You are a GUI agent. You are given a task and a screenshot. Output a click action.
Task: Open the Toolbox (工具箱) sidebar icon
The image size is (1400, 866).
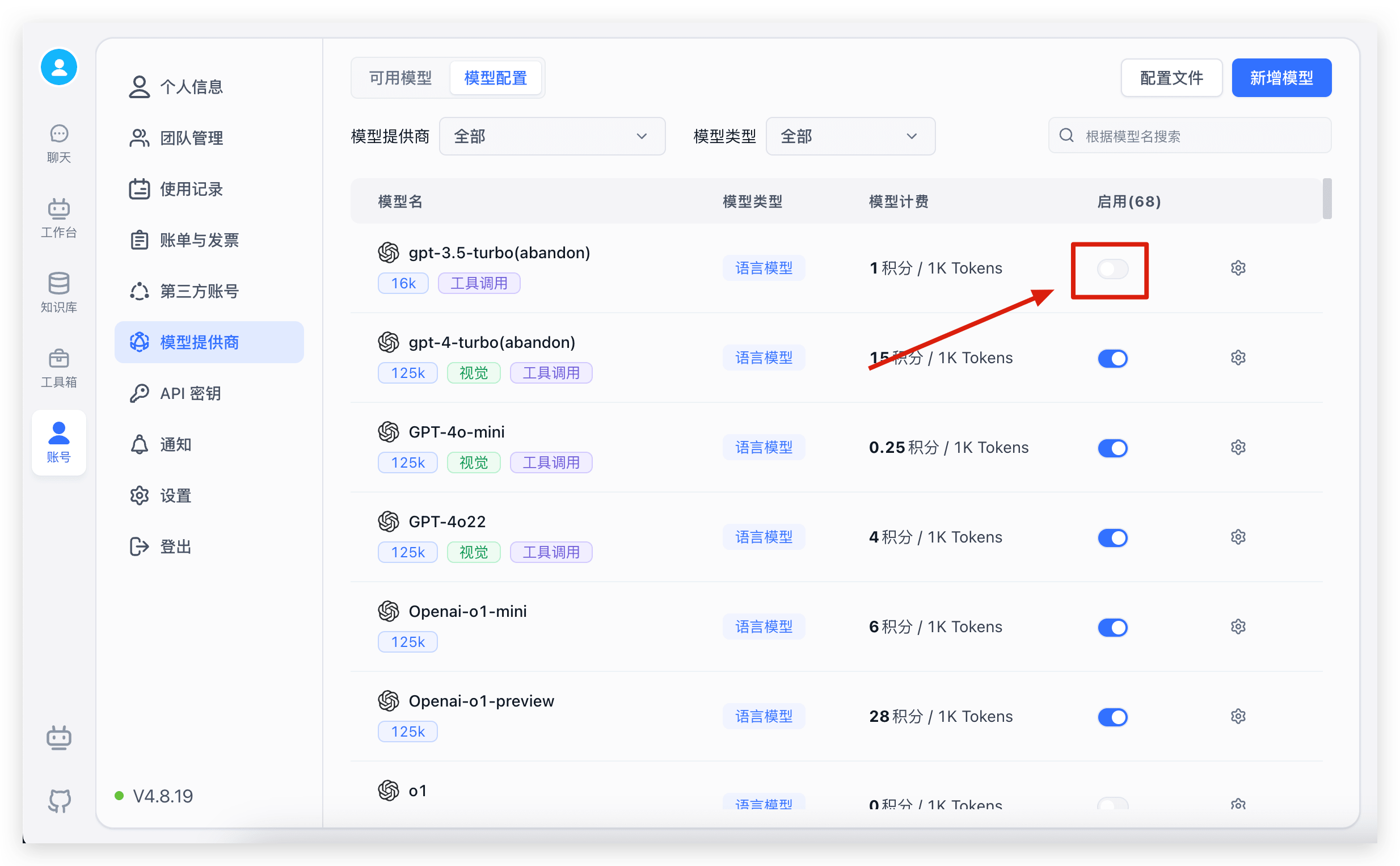click(58, 368)
